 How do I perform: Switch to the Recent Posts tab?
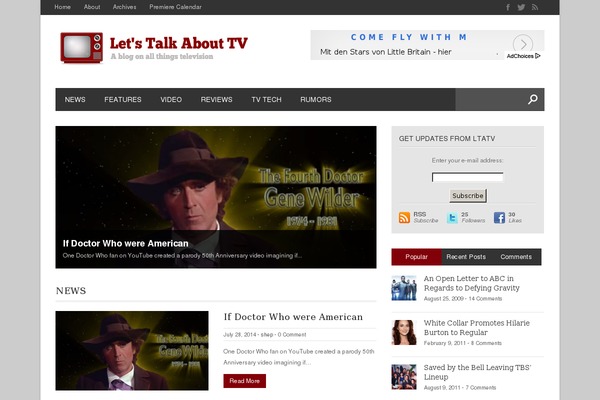tap(466, 257)
